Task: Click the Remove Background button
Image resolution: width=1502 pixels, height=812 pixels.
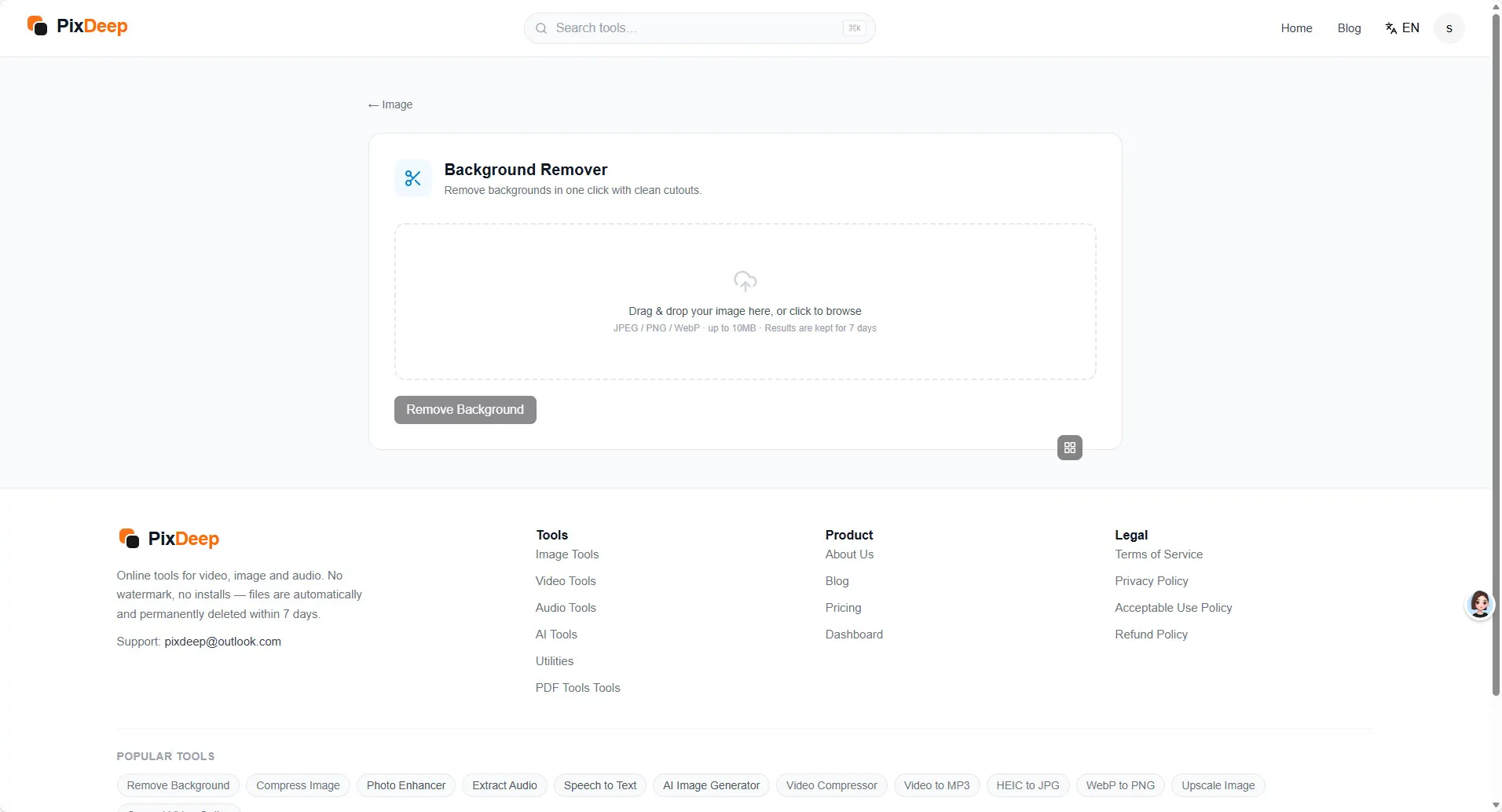Action: [465, 410]
